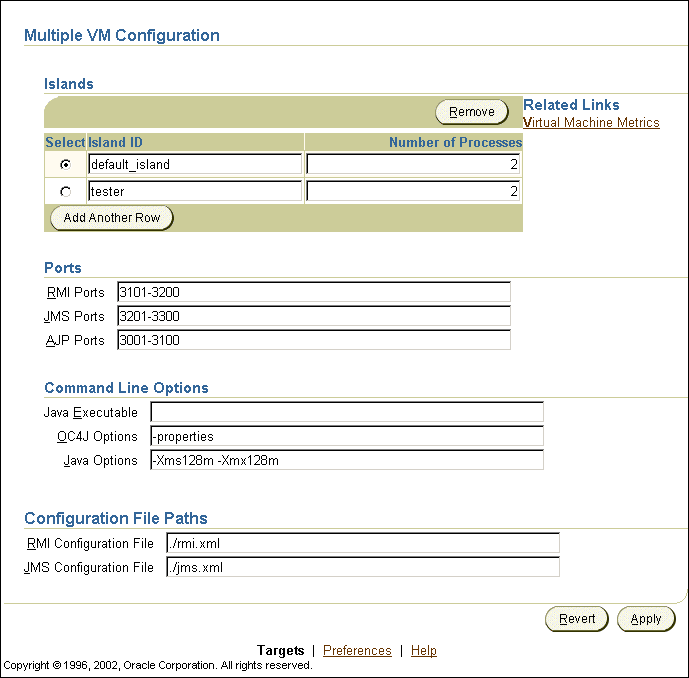This screenshot has height=678, width=689.
Task: Click the Command Line Options heading
Action: 126,388
